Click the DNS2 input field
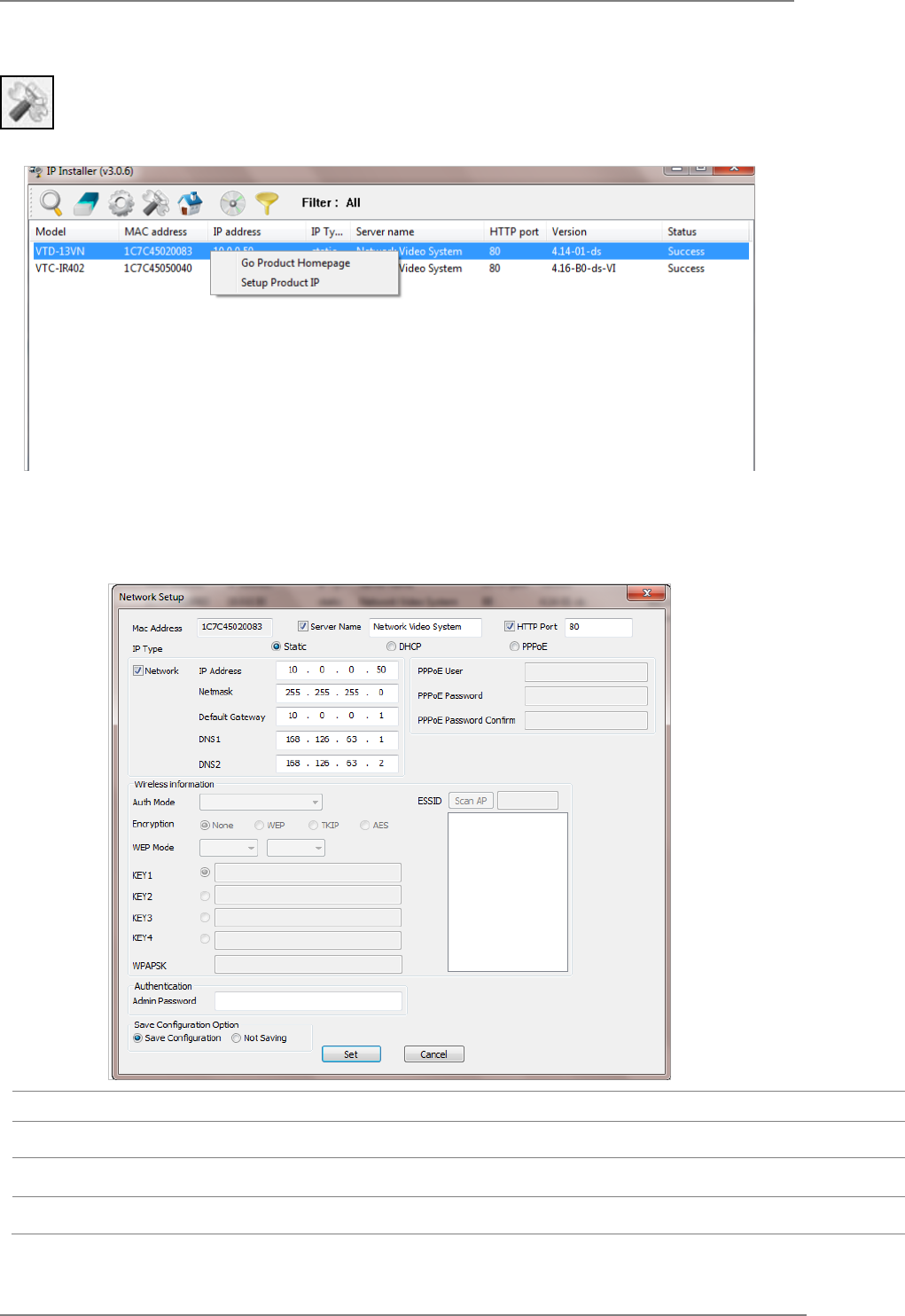Screen dimensions: 905x1316 pos(337,764)
